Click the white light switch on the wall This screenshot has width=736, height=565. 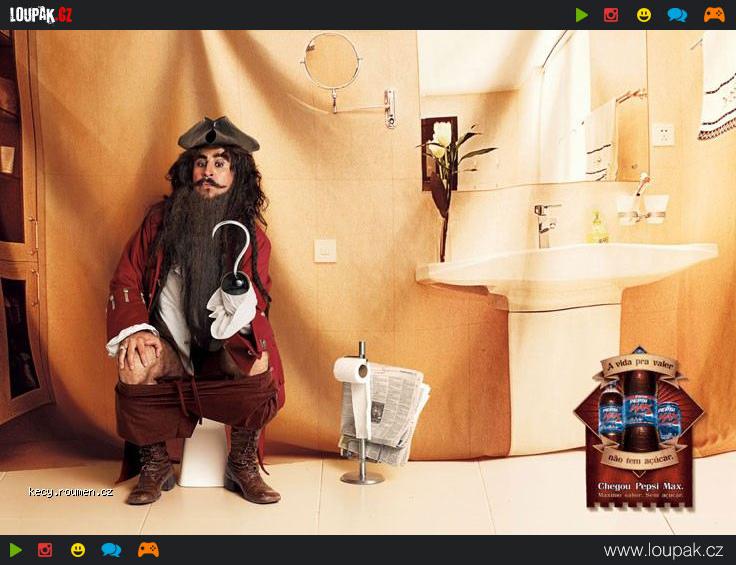click(325, 251)
